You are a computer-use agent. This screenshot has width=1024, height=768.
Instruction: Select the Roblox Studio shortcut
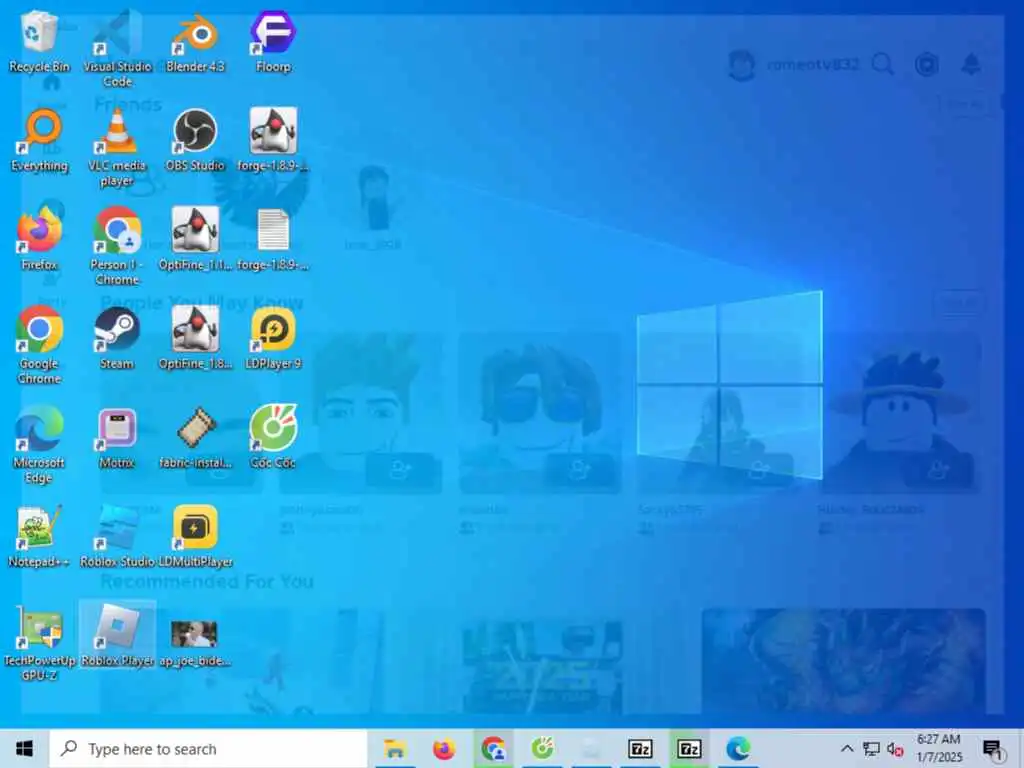tap(118, 536)
